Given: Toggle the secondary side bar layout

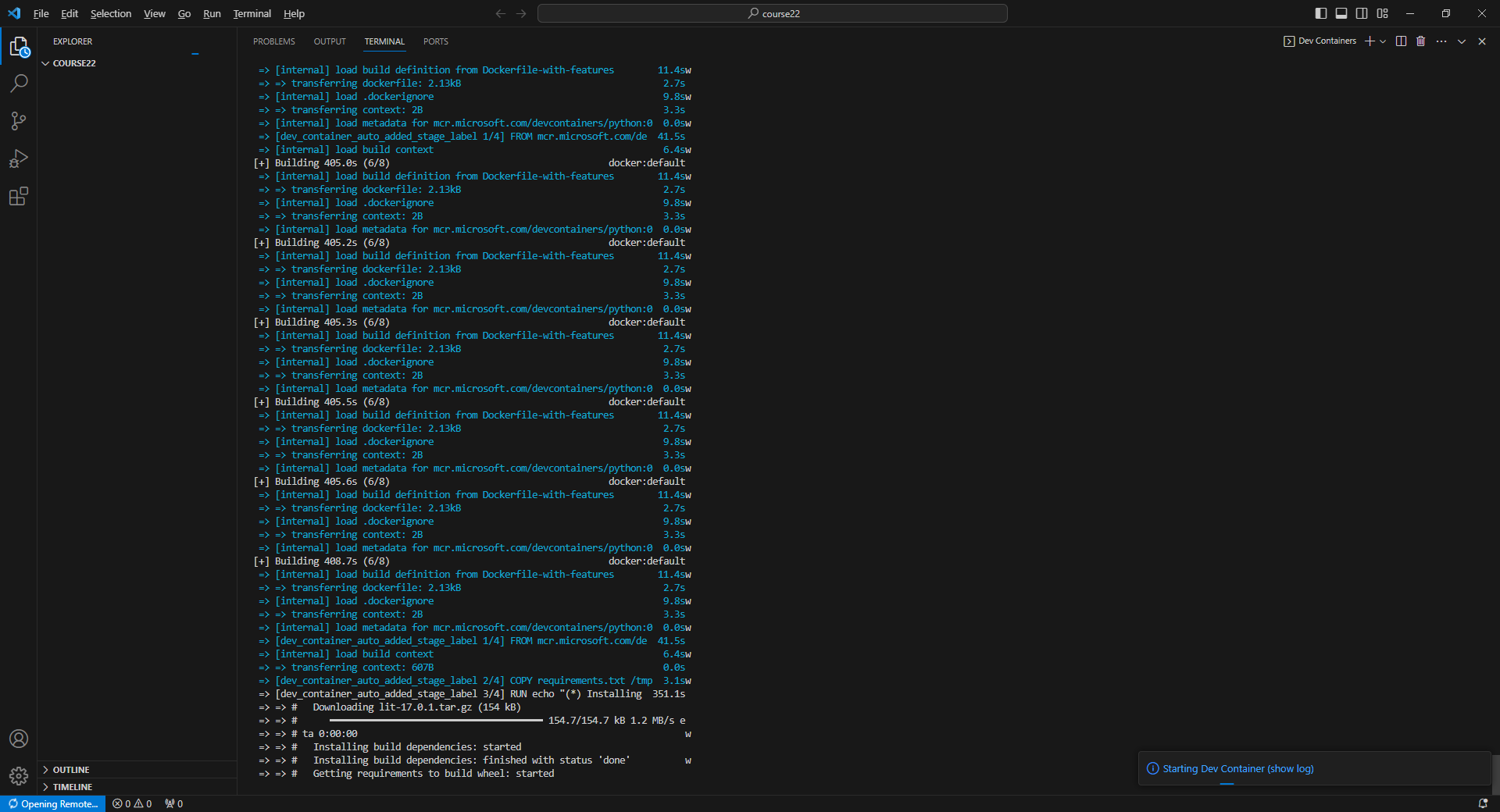Looking at the screenshot, I should [x=1362, y=13].
